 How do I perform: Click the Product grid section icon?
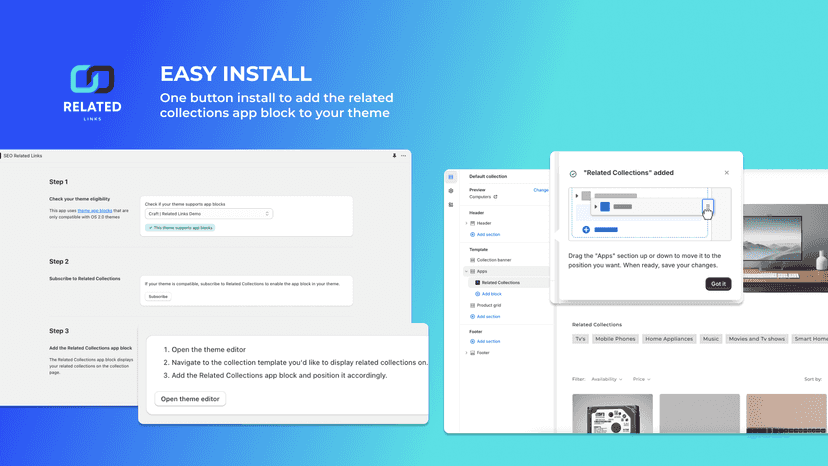473,305
